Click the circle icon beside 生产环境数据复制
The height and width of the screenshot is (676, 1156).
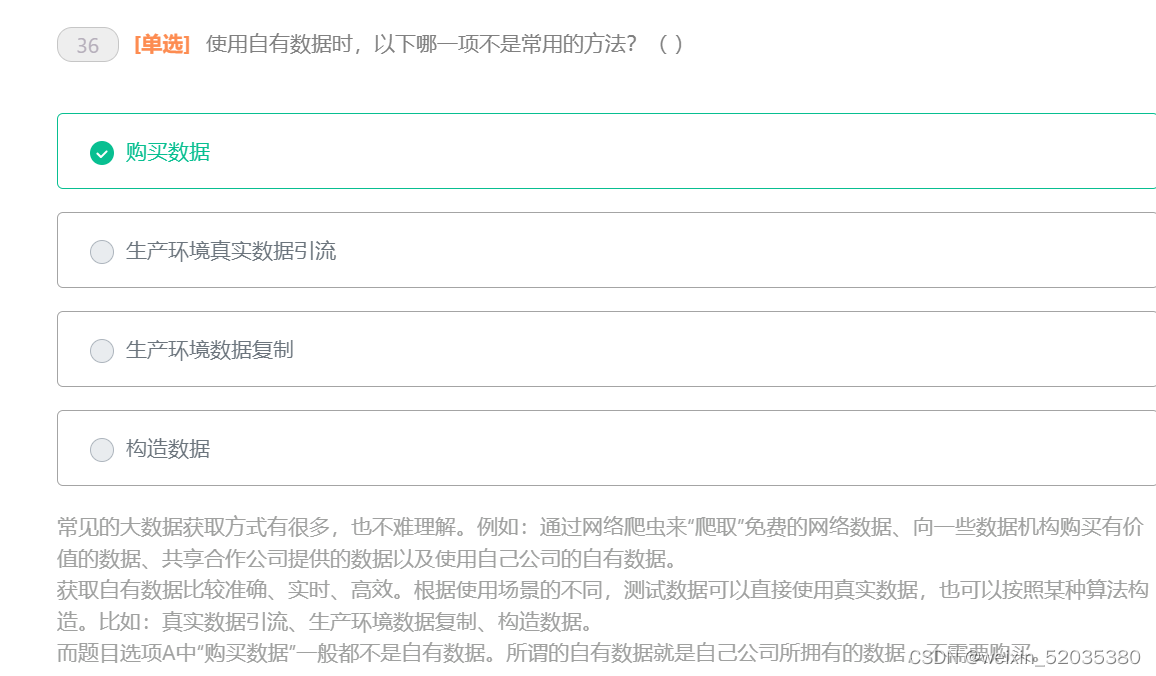tap(101, 350)
